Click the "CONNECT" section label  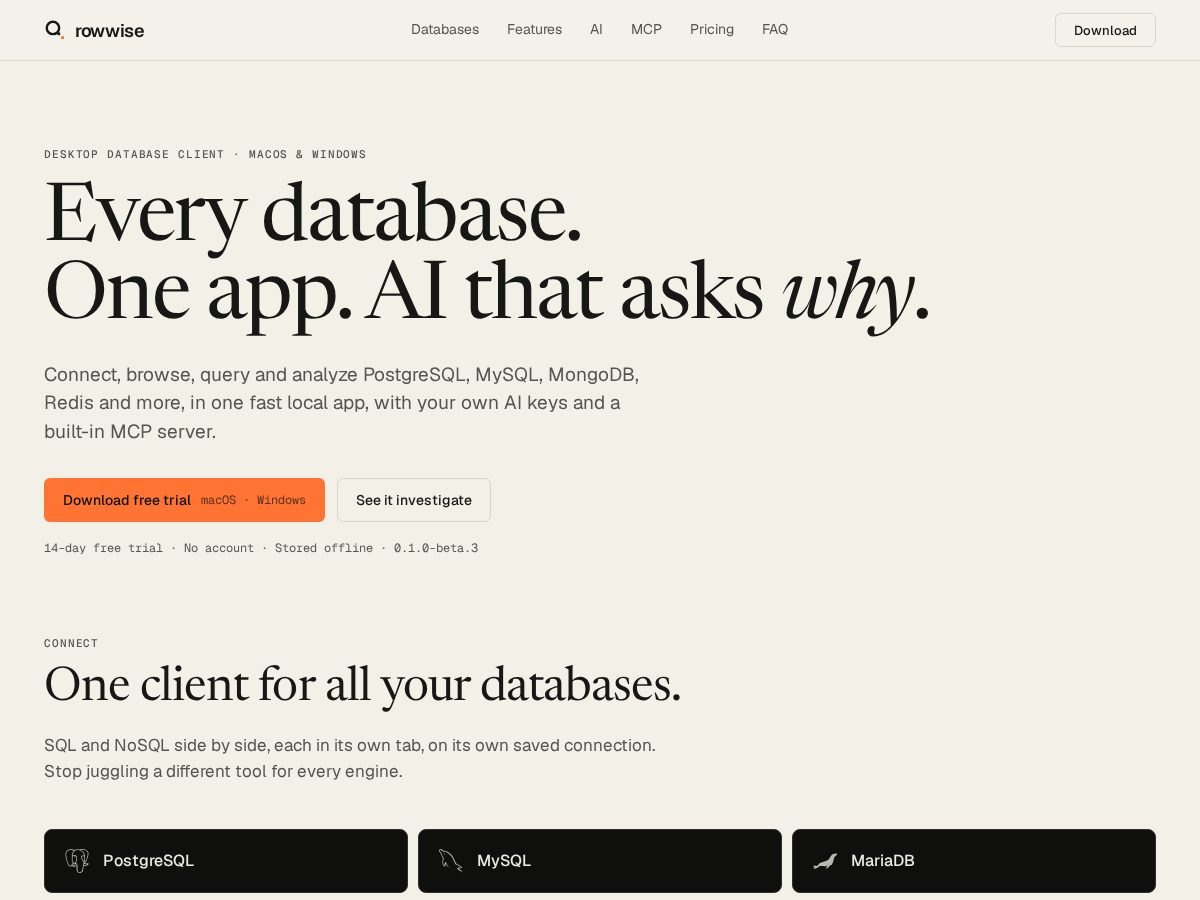coord(71,643)
